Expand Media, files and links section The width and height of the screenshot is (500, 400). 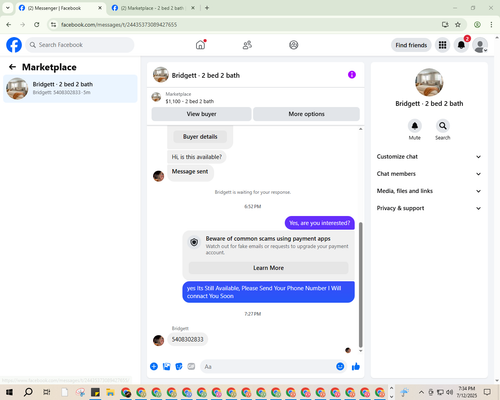(x=429, y=191)
